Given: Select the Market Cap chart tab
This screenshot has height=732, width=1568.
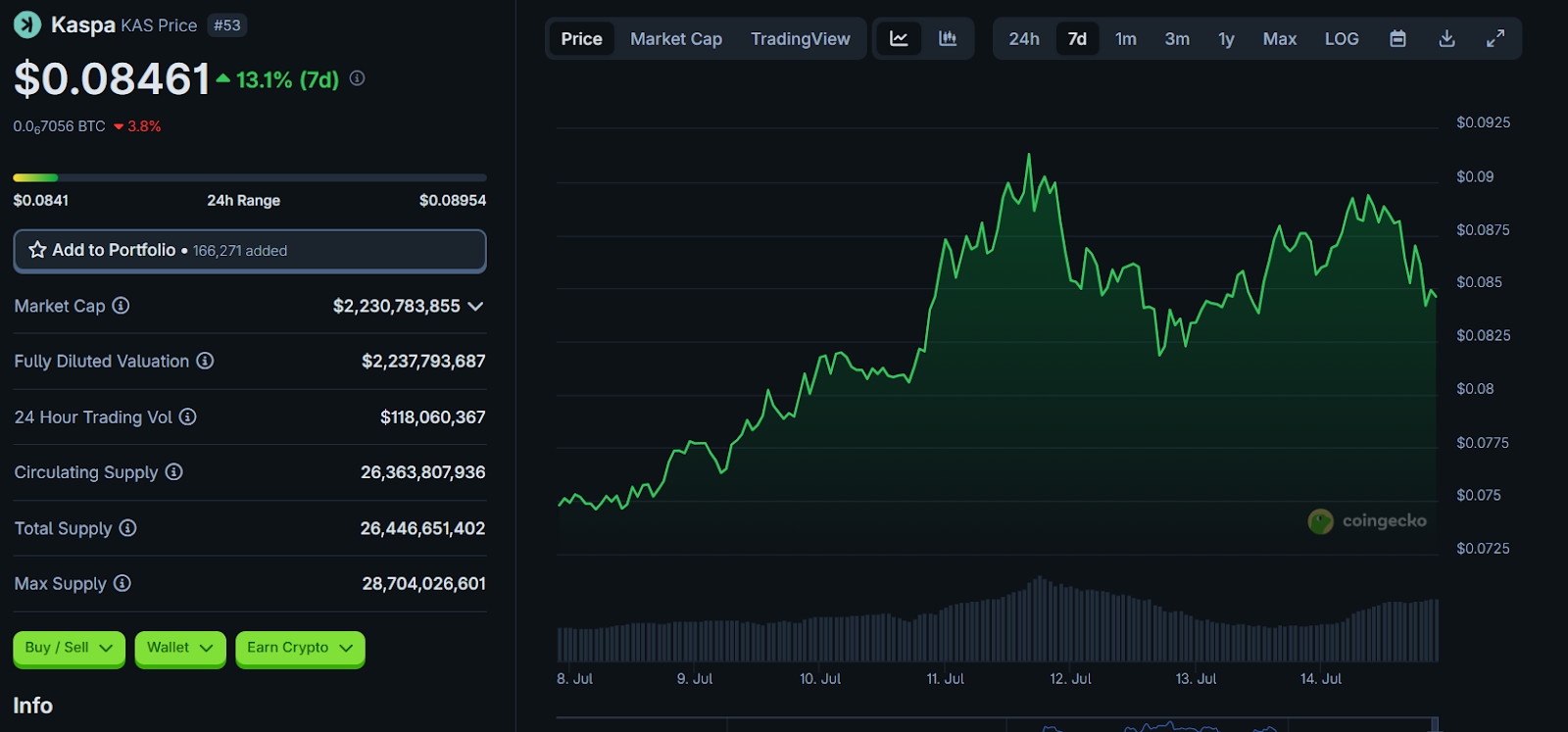Looking at the screenshot, I should (x=676, y=38).
